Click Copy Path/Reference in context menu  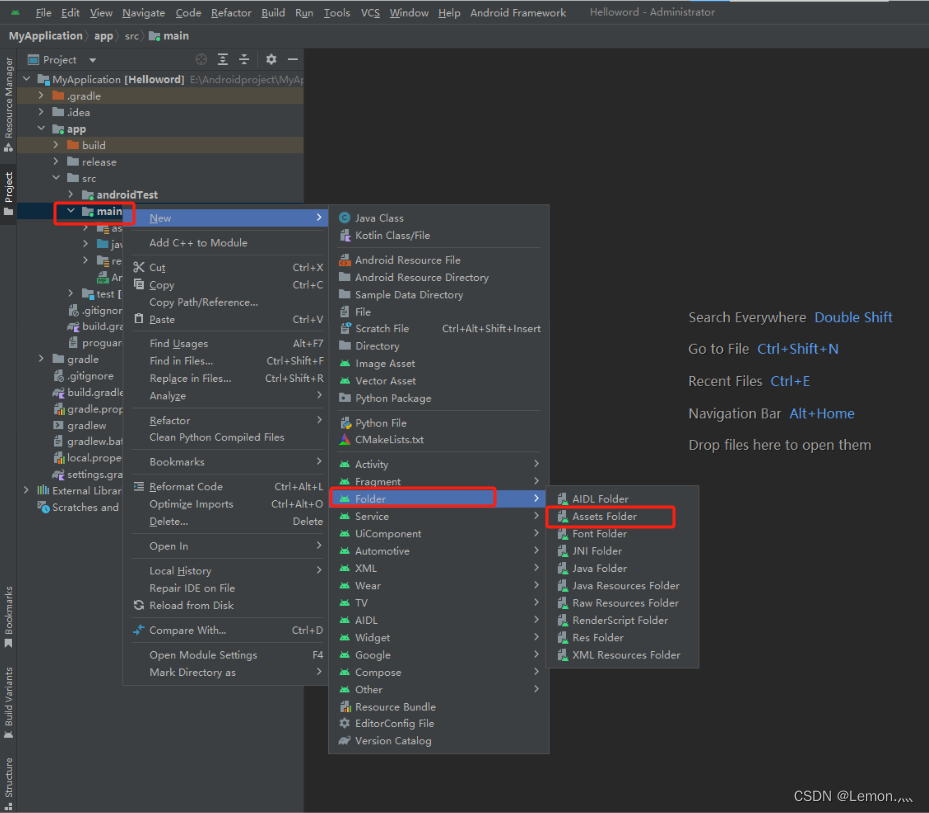click(228, 302)
